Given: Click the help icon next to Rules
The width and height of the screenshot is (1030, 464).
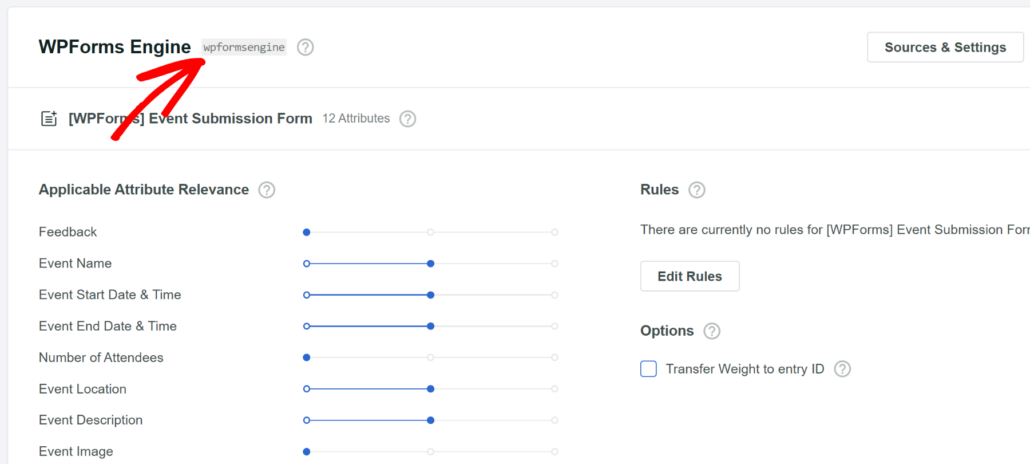Looking at the screenshot, I should point(697,190).
